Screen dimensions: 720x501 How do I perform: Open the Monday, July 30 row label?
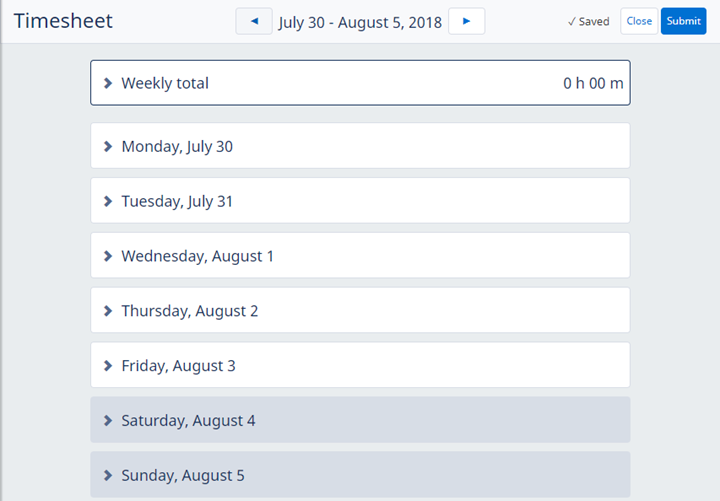click(177, 146)
